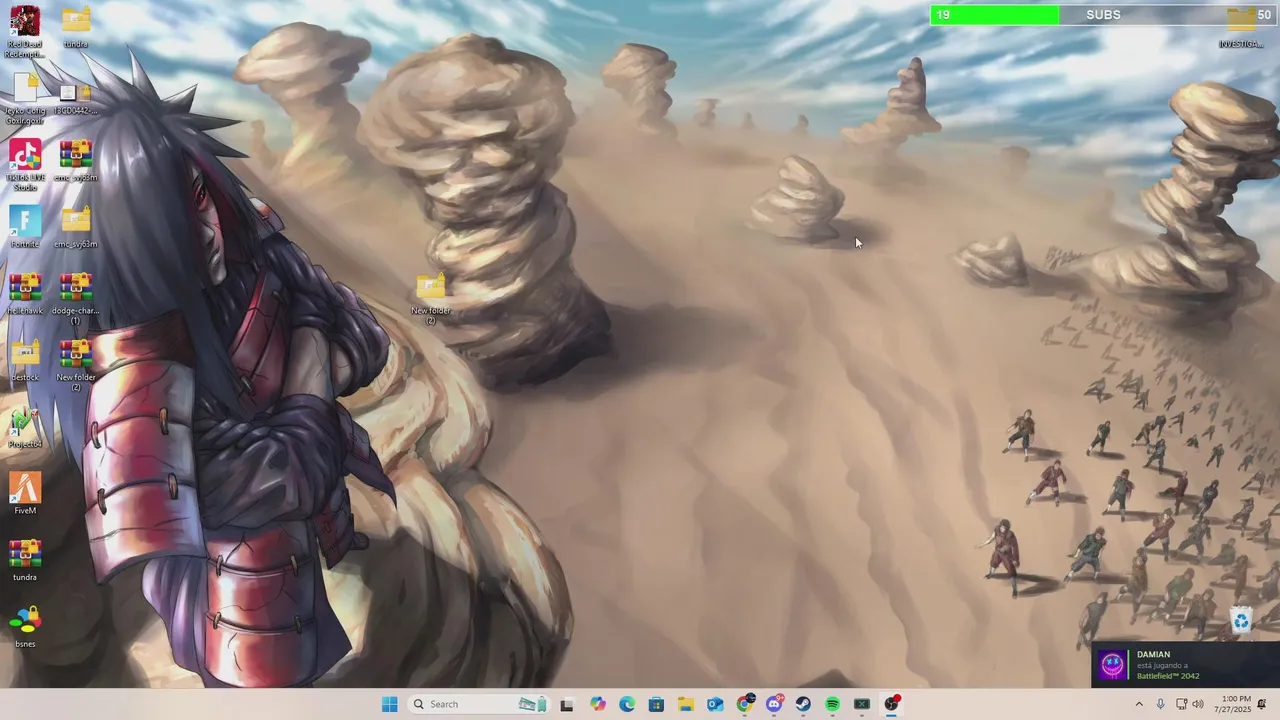
Task: Open Microsoft Store from the taskbar
Action: [x=656, y=704]
